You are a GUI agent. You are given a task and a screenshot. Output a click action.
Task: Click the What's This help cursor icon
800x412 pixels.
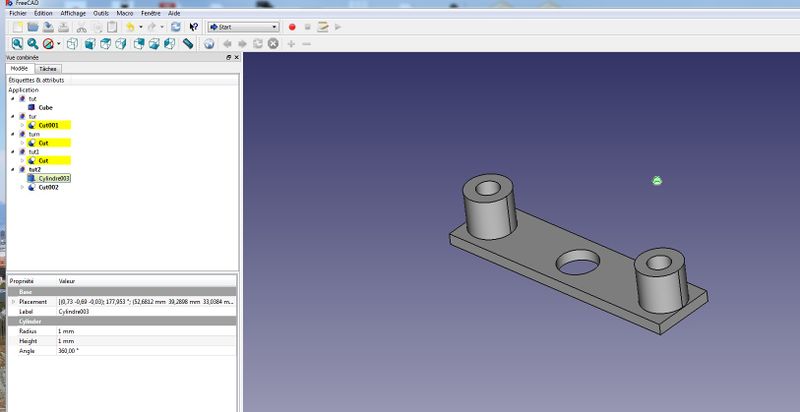(x=194, y=27)
